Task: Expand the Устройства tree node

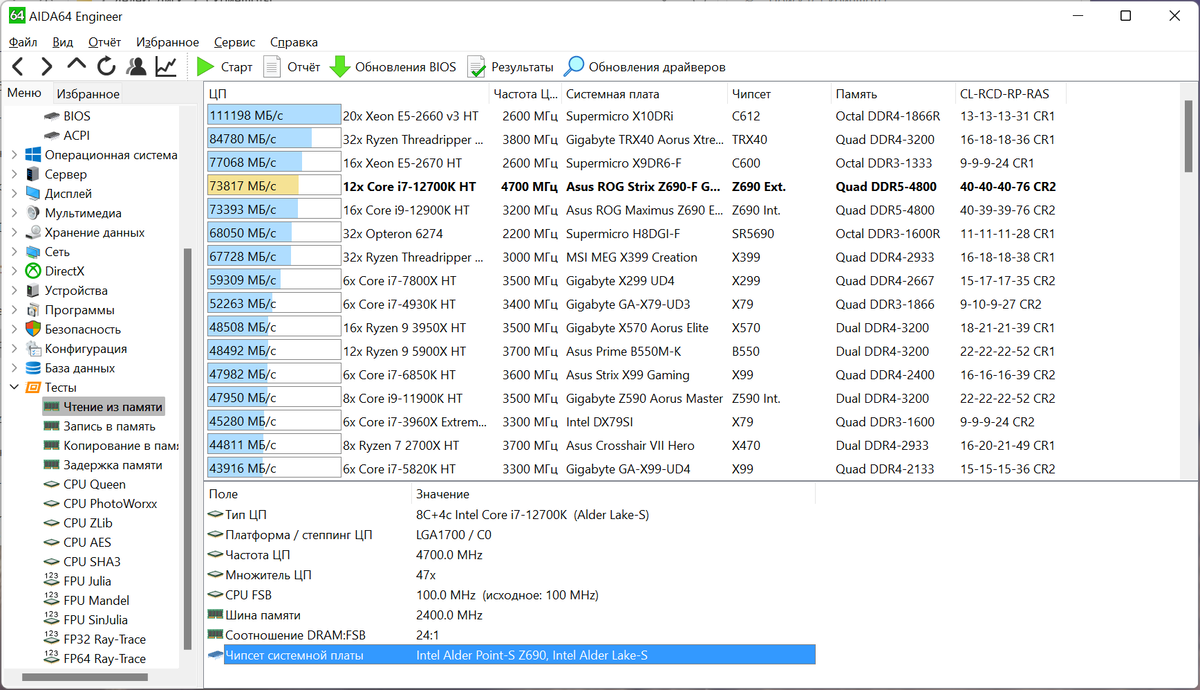Action: tap(13, 290)
